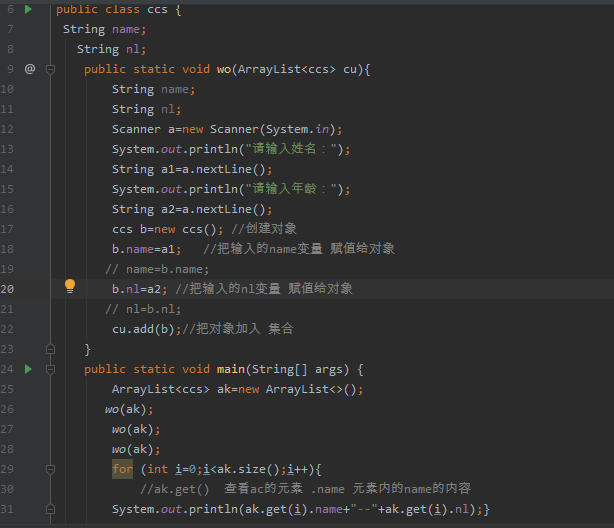Click 'Scanner a=new Scanner(System.in);' line
This screenshot has width=614, height=528.
(x=227, y=129)
